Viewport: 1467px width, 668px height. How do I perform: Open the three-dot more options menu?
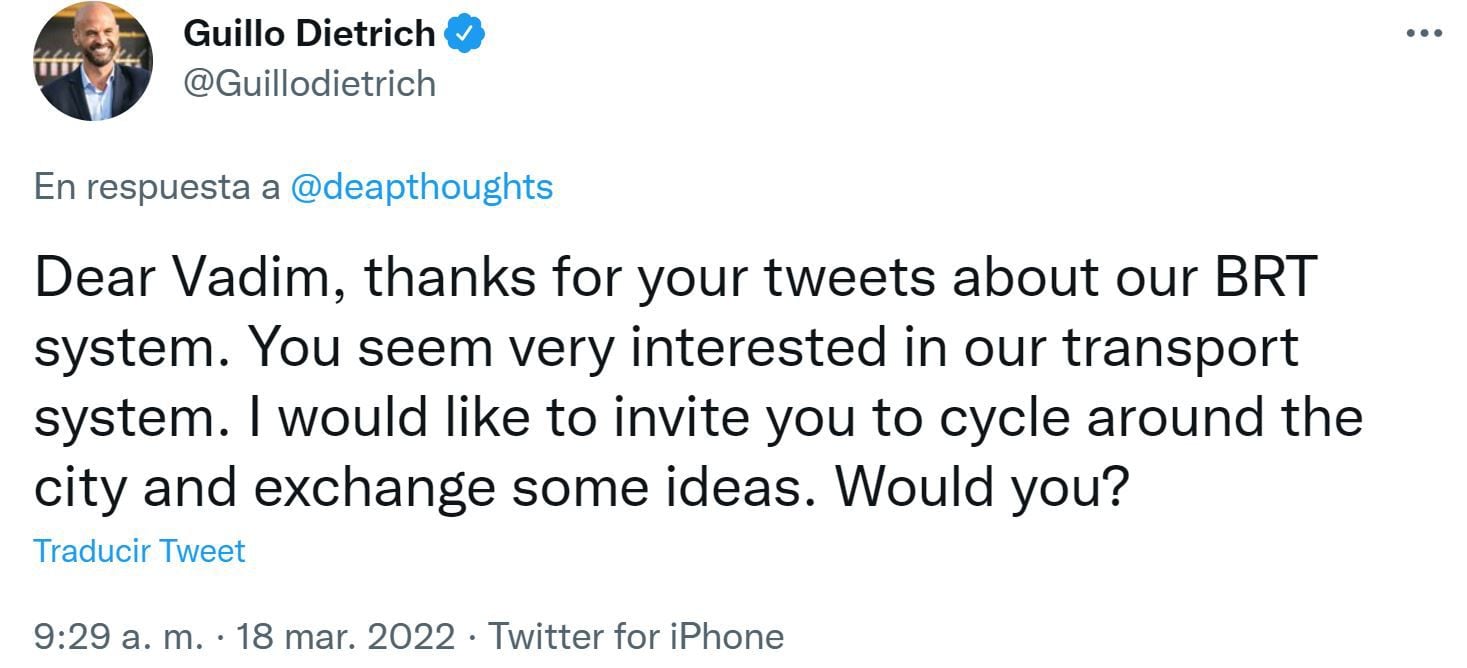(1424, 33)
